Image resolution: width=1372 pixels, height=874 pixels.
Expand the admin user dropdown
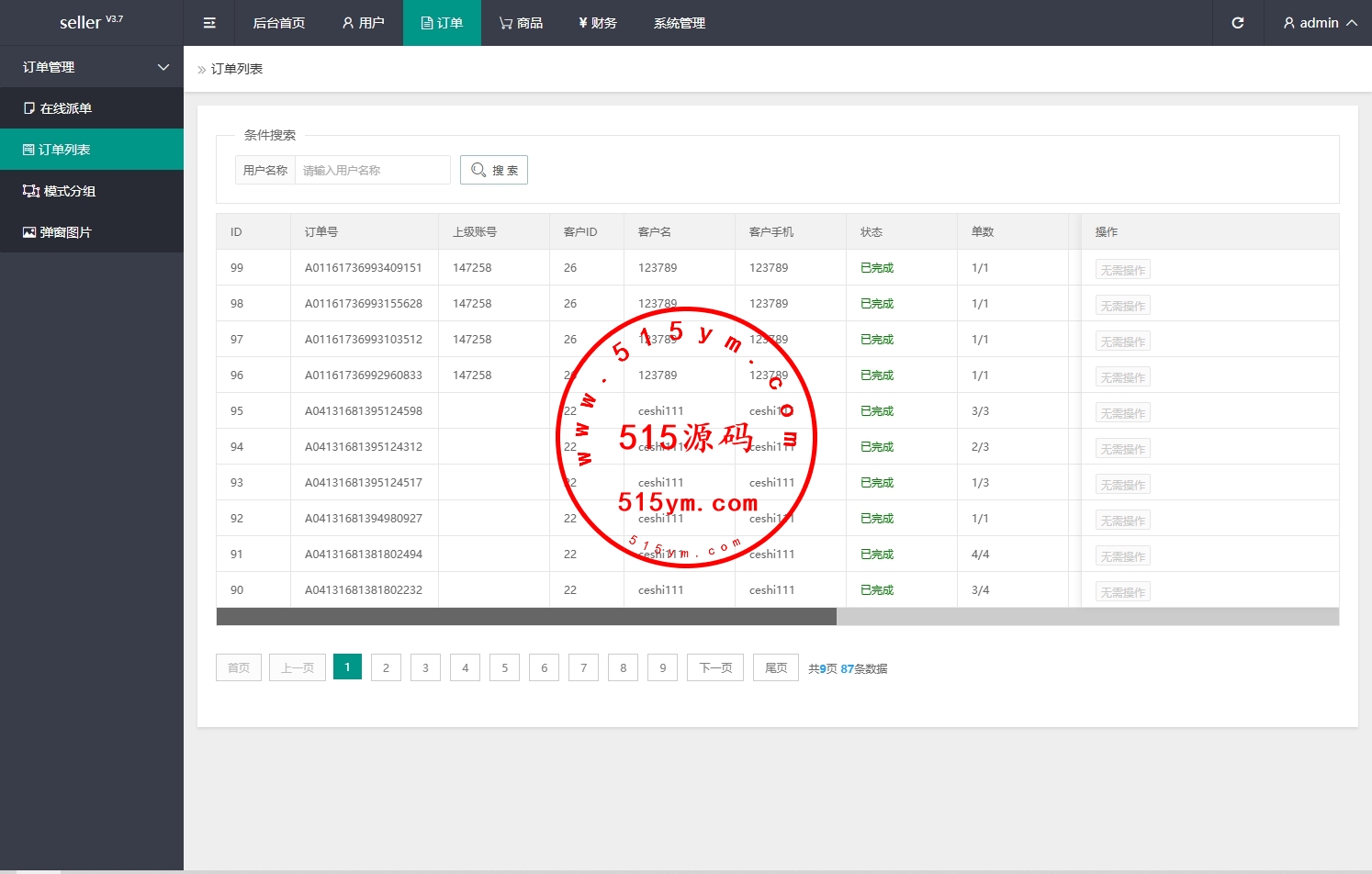1320,23
